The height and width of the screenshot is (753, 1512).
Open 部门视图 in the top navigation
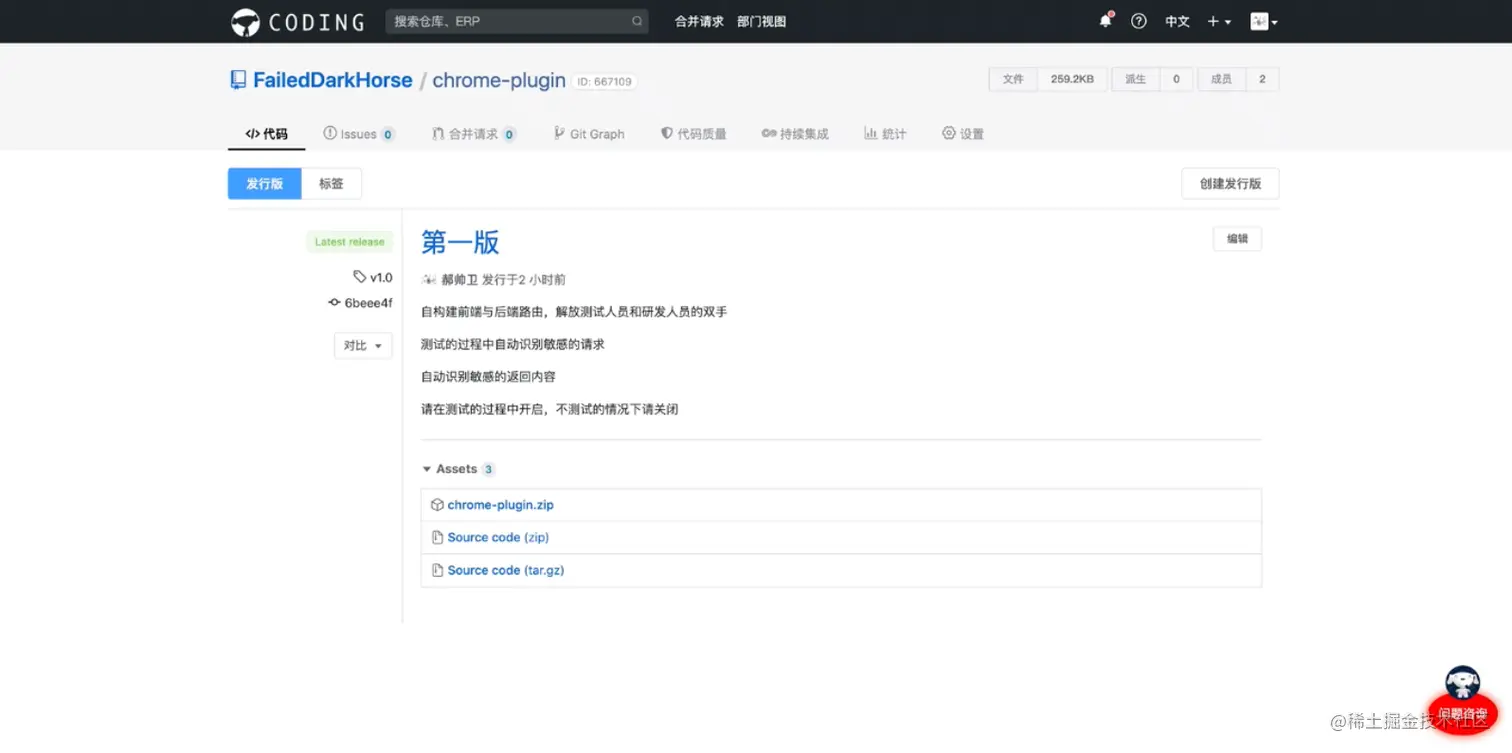[762, 21]
